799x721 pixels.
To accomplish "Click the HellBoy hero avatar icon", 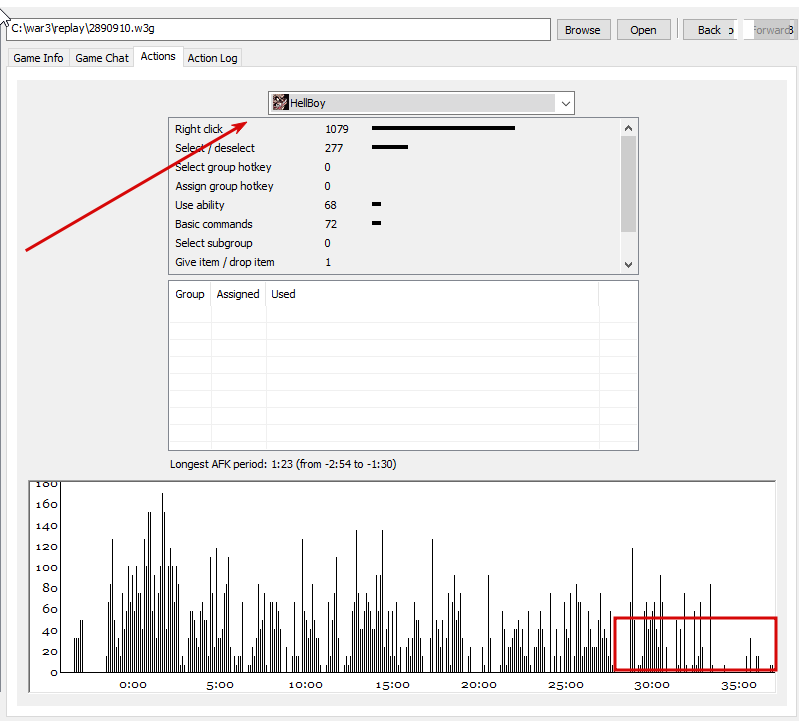I will [x=280, y=102].
